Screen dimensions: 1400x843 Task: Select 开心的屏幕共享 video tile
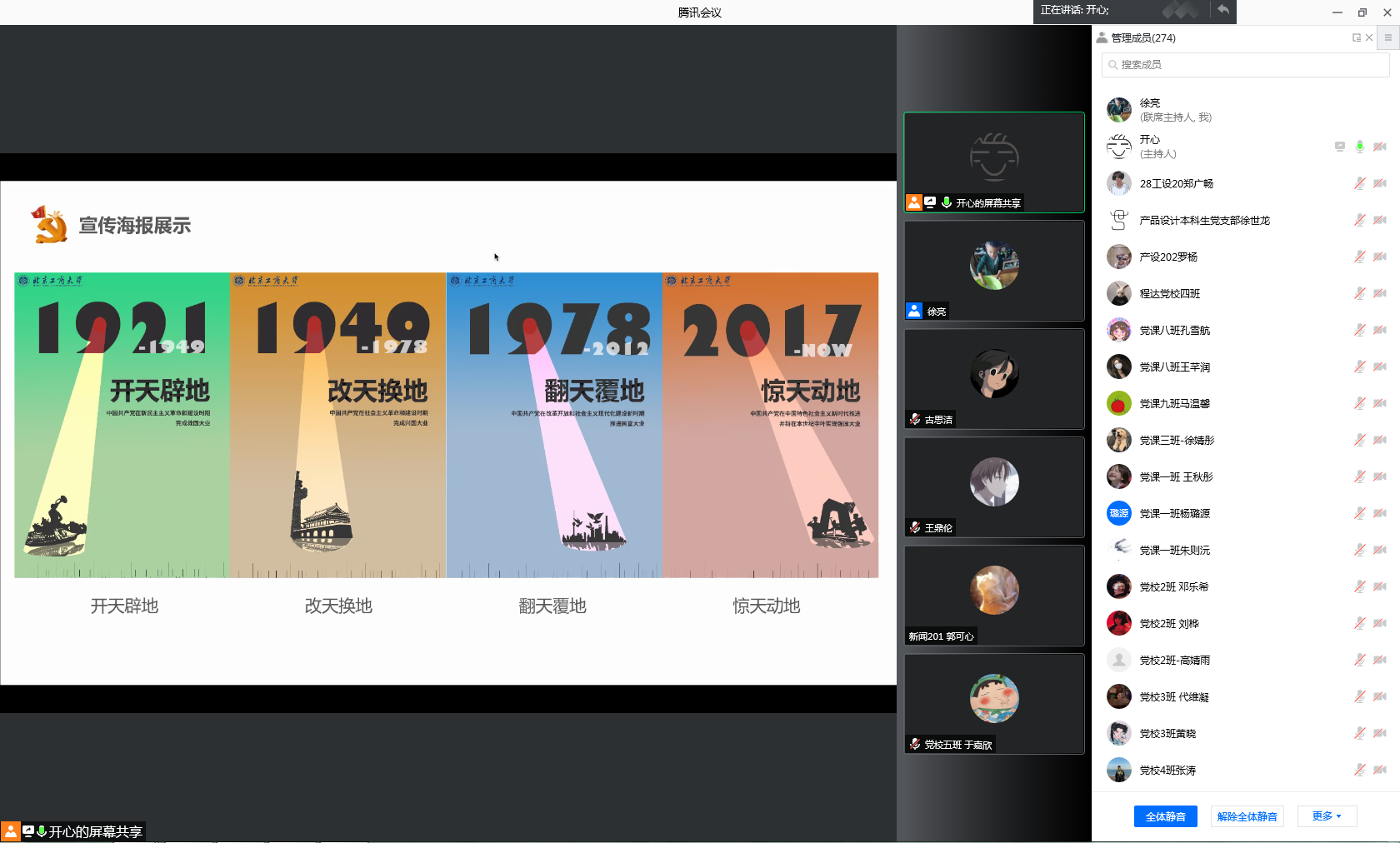[x=993, y=162]
